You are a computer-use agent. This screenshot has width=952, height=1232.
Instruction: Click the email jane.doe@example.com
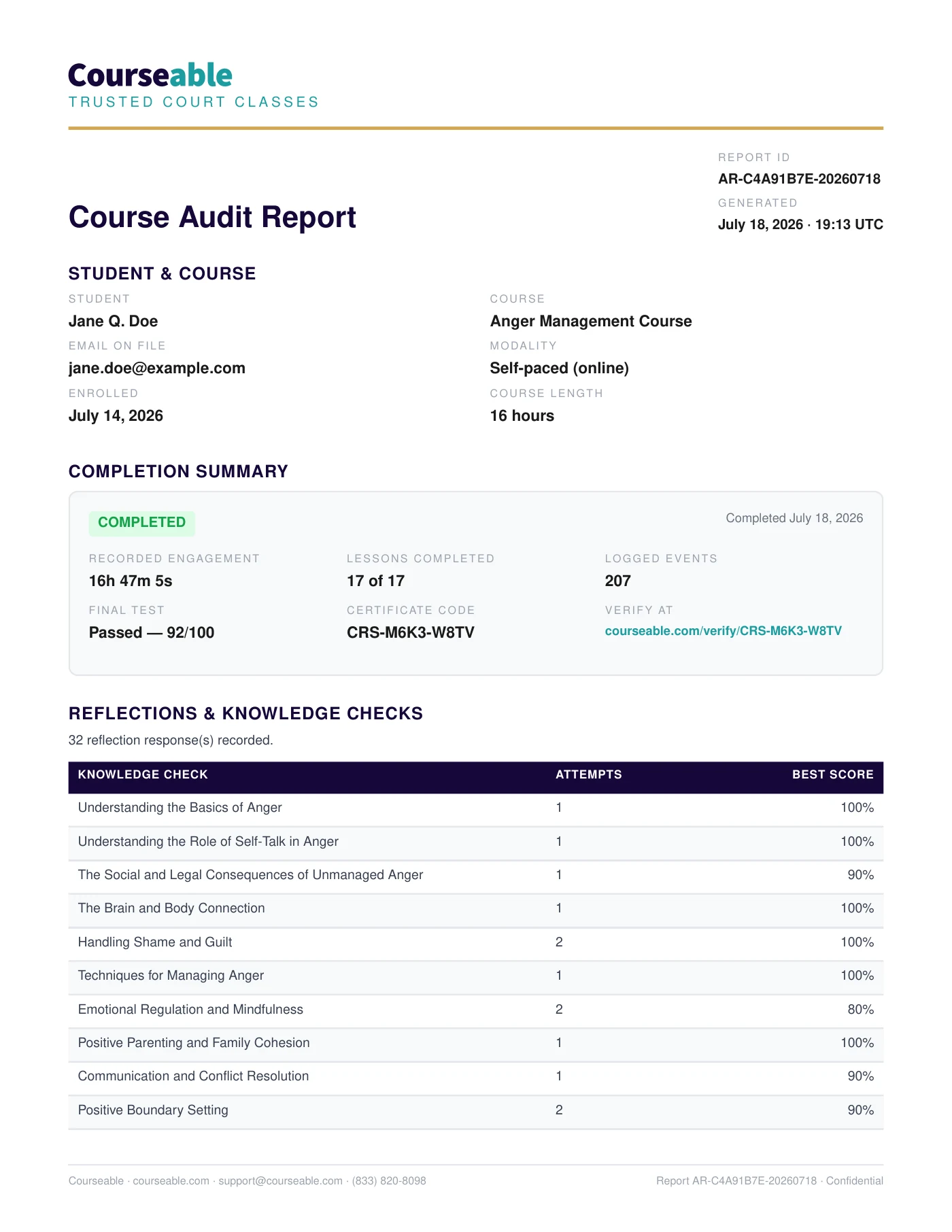pos(157,368)
